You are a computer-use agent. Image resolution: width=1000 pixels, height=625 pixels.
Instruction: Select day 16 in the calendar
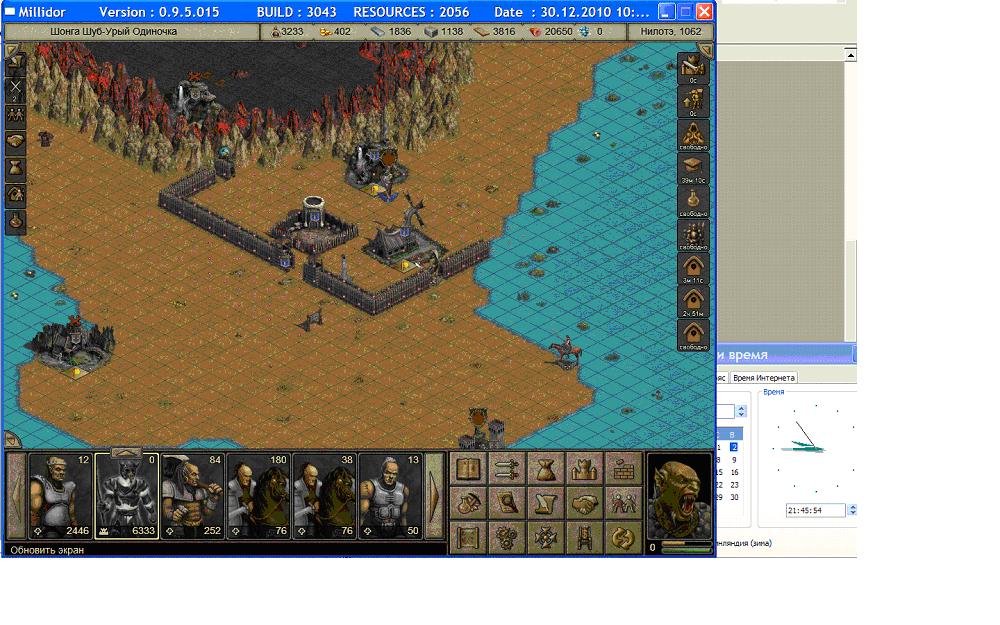tap(734, 472)
